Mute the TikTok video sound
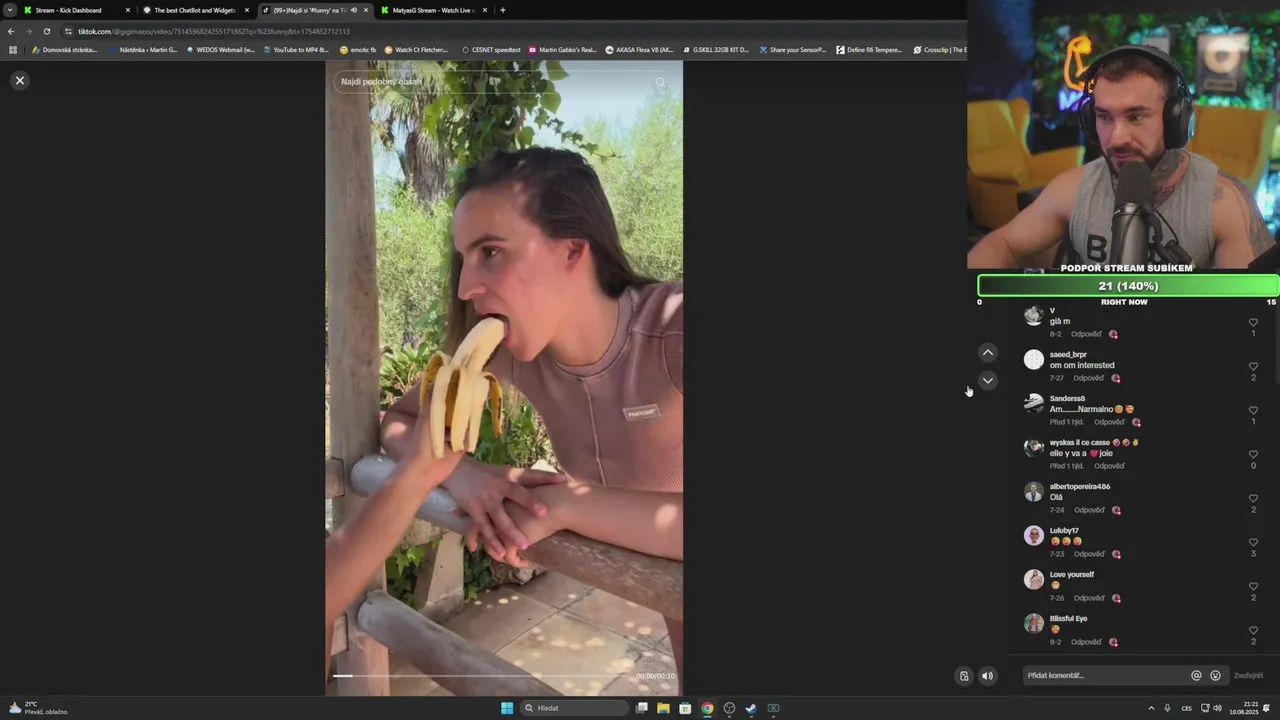The image size is (1280, 720). point(987,676)
